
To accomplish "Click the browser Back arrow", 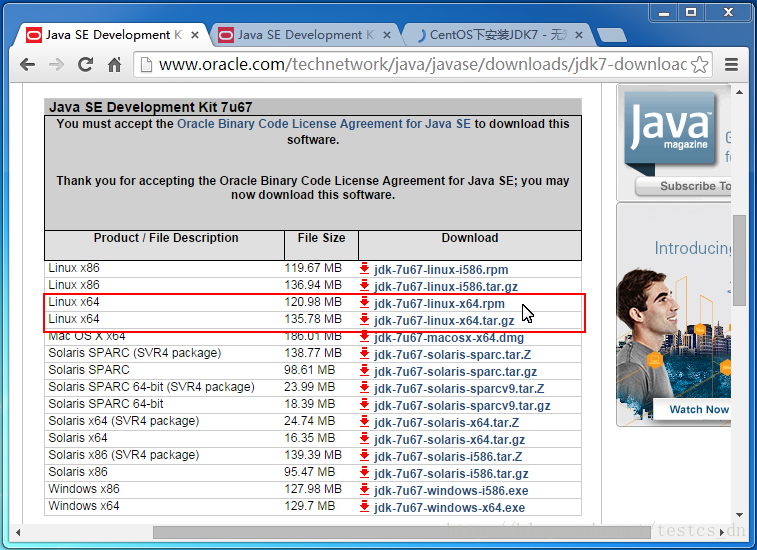I will click(28, 64).
